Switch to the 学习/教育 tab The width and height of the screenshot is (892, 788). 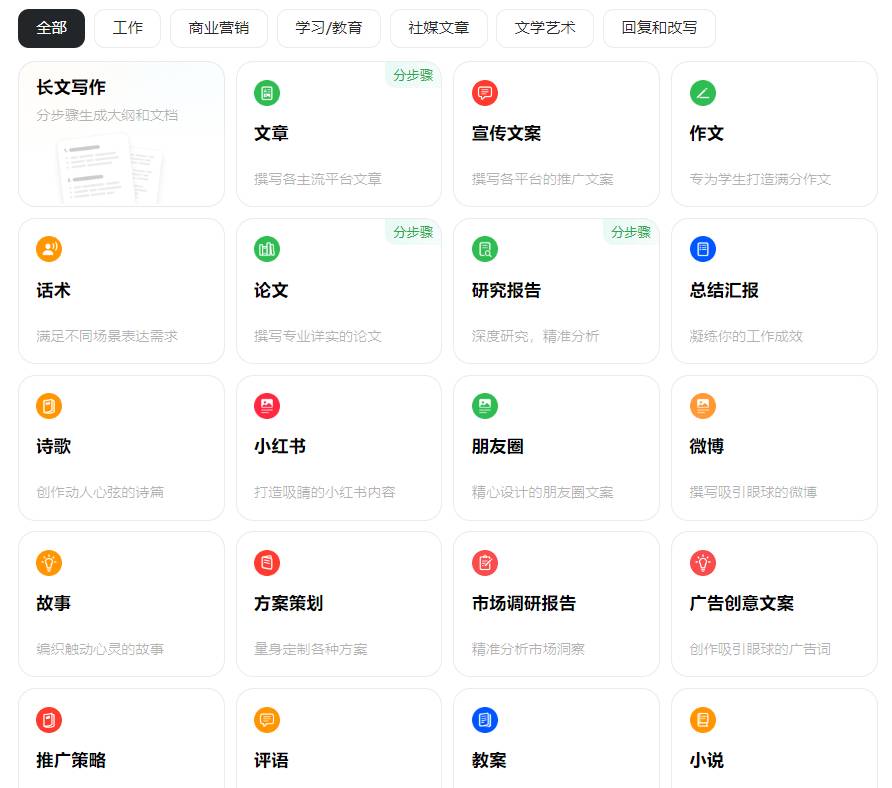click(x=328, y=28)
